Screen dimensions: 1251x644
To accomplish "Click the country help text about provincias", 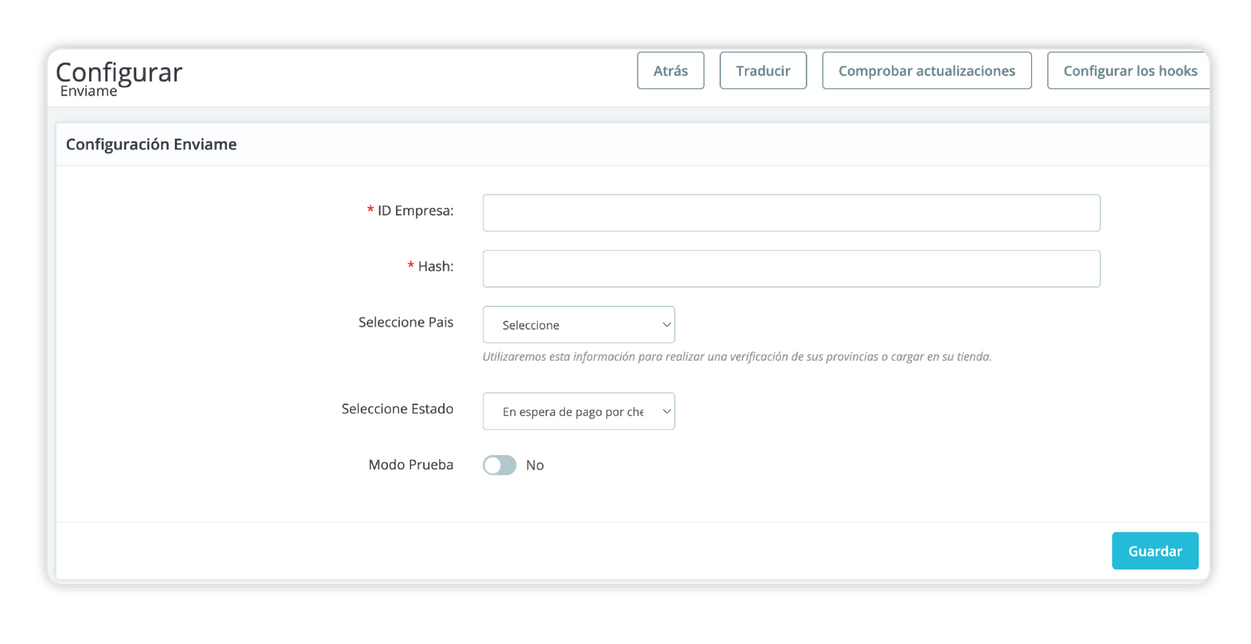I will [x=736, y=357].
